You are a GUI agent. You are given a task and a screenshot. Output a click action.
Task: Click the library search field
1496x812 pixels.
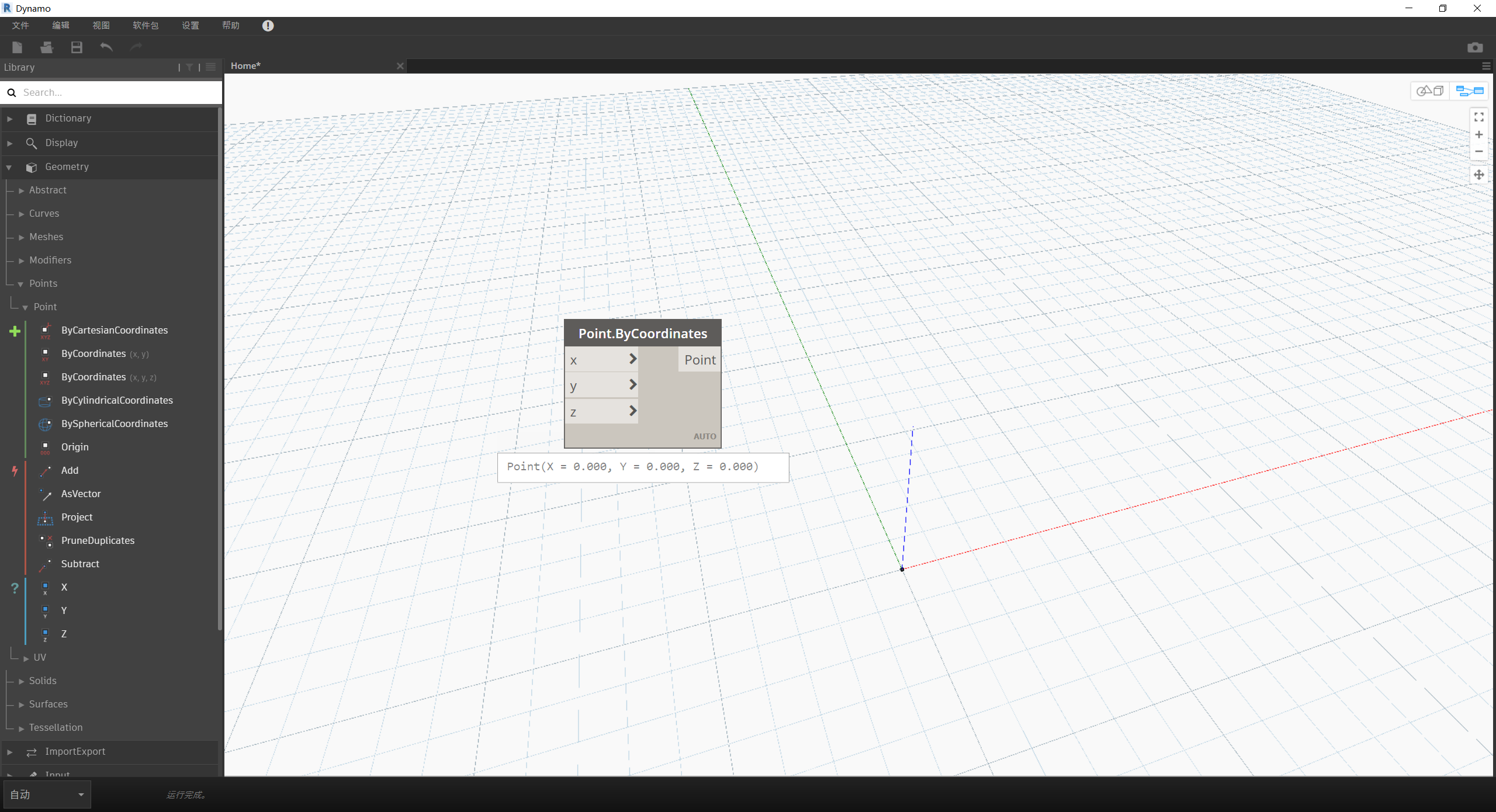point(117,92)
